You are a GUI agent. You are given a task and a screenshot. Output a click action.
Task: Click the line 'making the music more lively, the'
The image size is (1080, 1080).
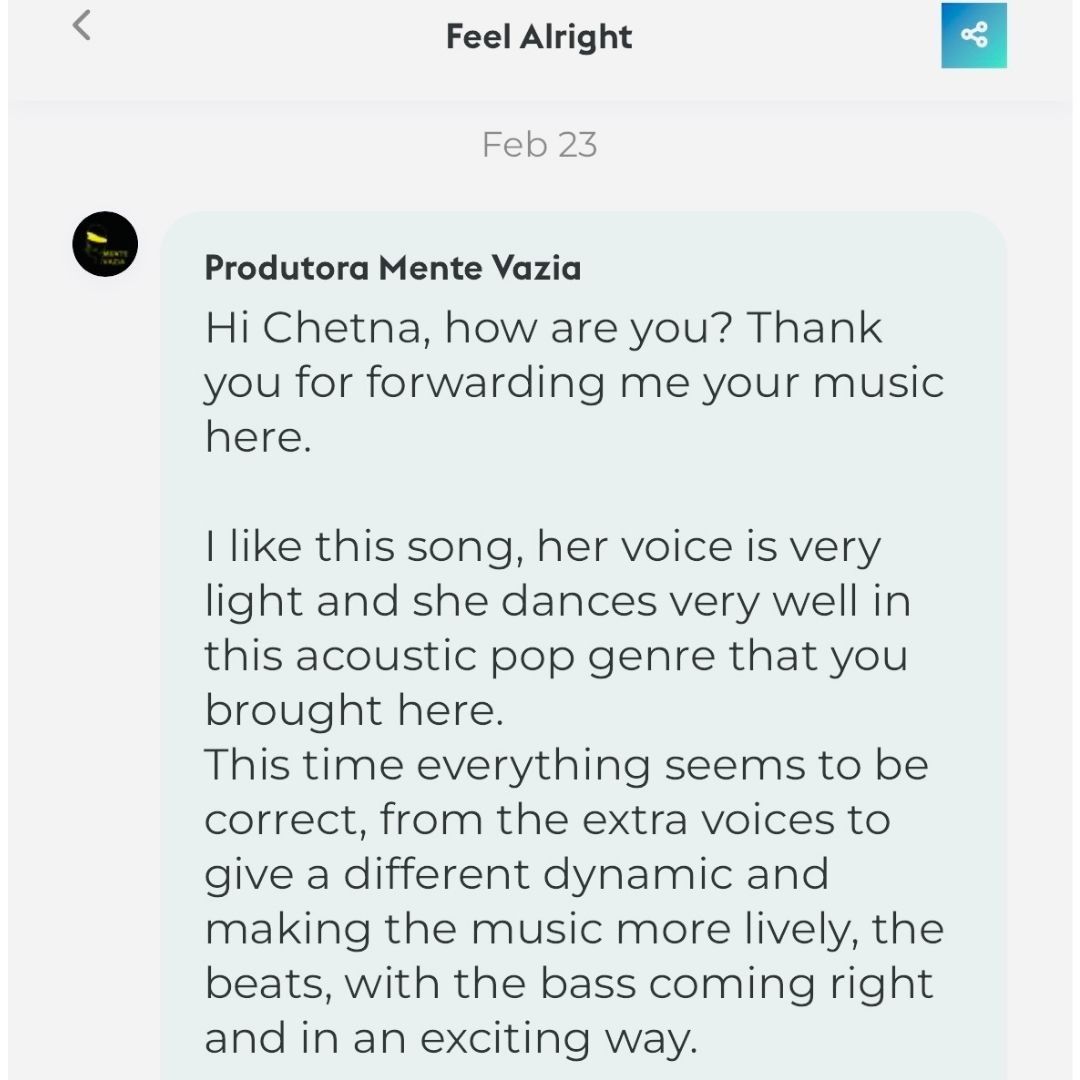click(x=574, y=929)
